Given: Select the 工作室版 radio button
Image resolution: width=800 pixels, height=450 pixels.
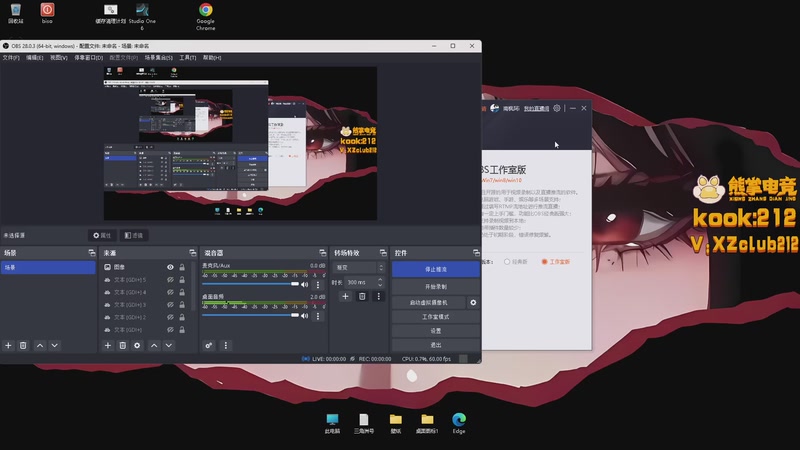Looking at the screenshot, I should [544, 262].
